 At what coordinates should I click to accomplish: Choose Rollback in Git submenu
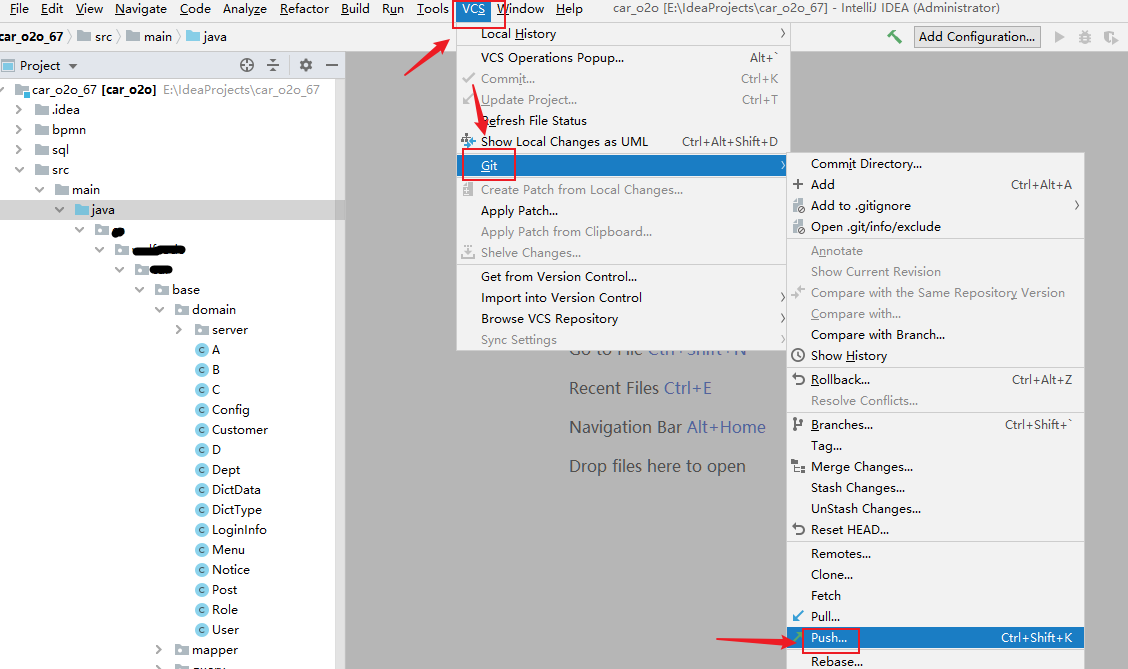pyautogui.click(x=935, y=379)
